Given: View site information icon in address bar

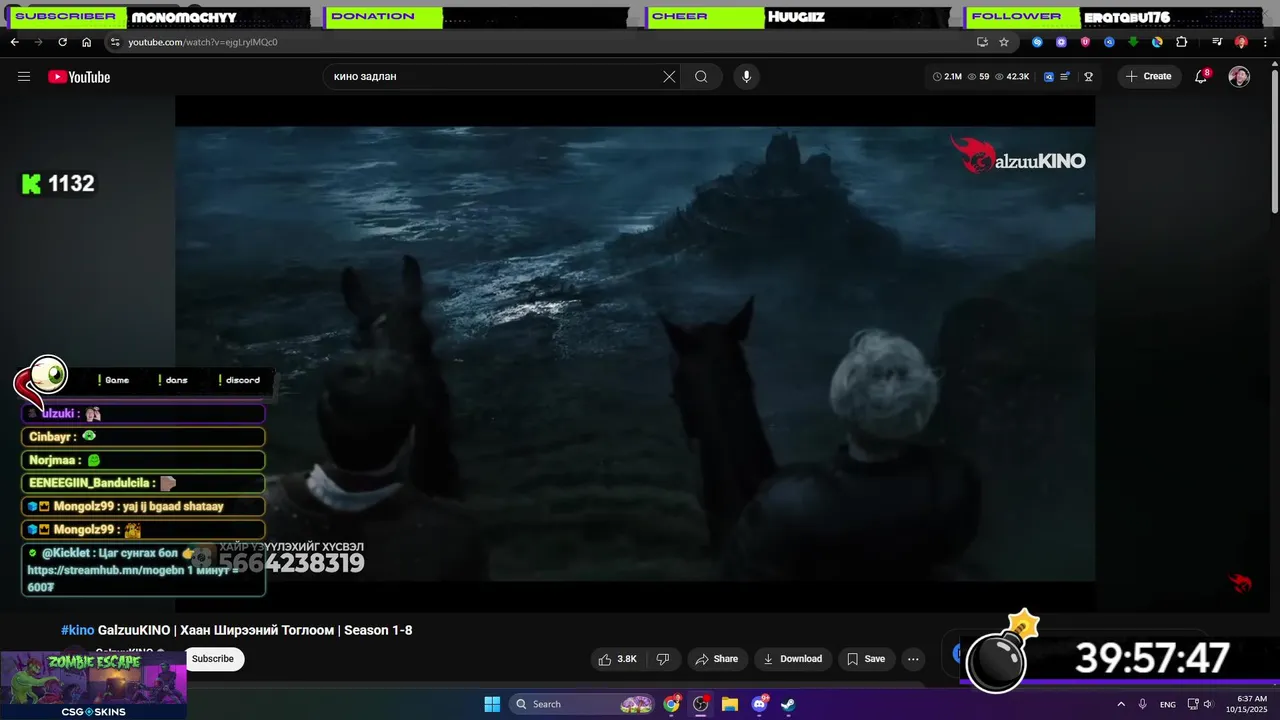Looking at the screenshot, I should pos(115,42).
